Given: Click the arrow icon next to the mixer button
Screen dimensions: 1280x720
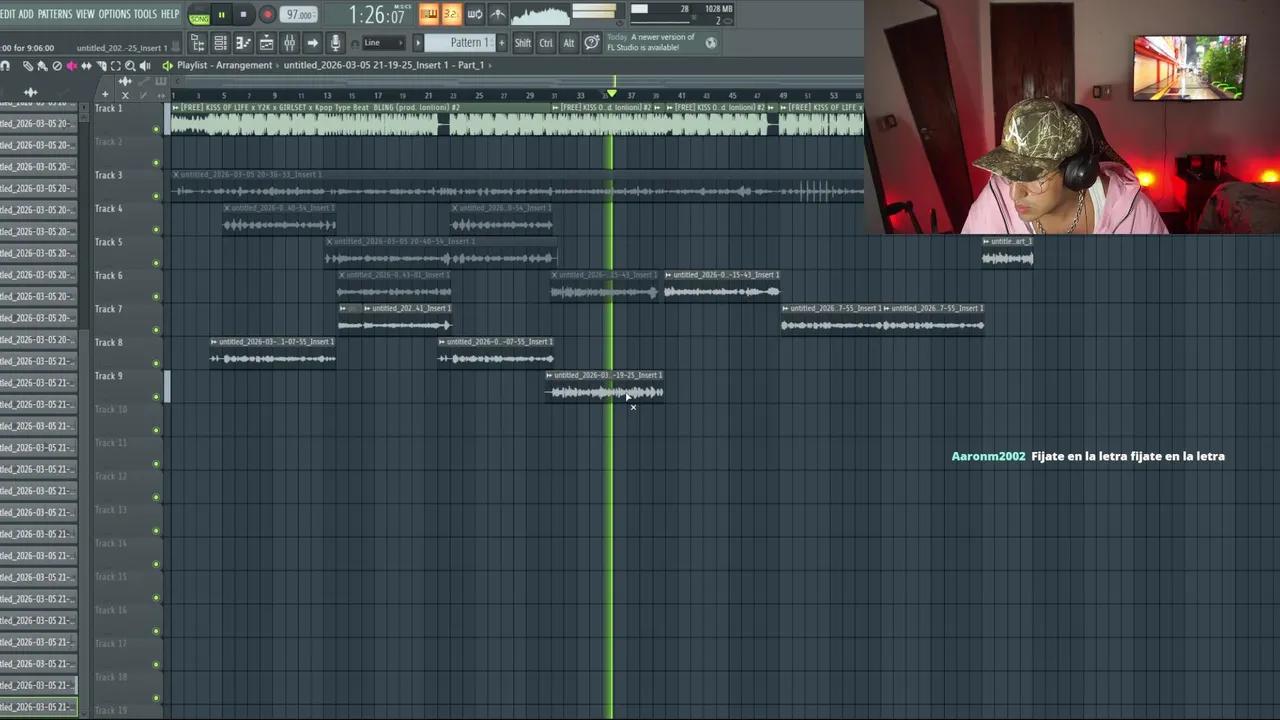Looking at the screenshot, I should click(x=312, y=43).
